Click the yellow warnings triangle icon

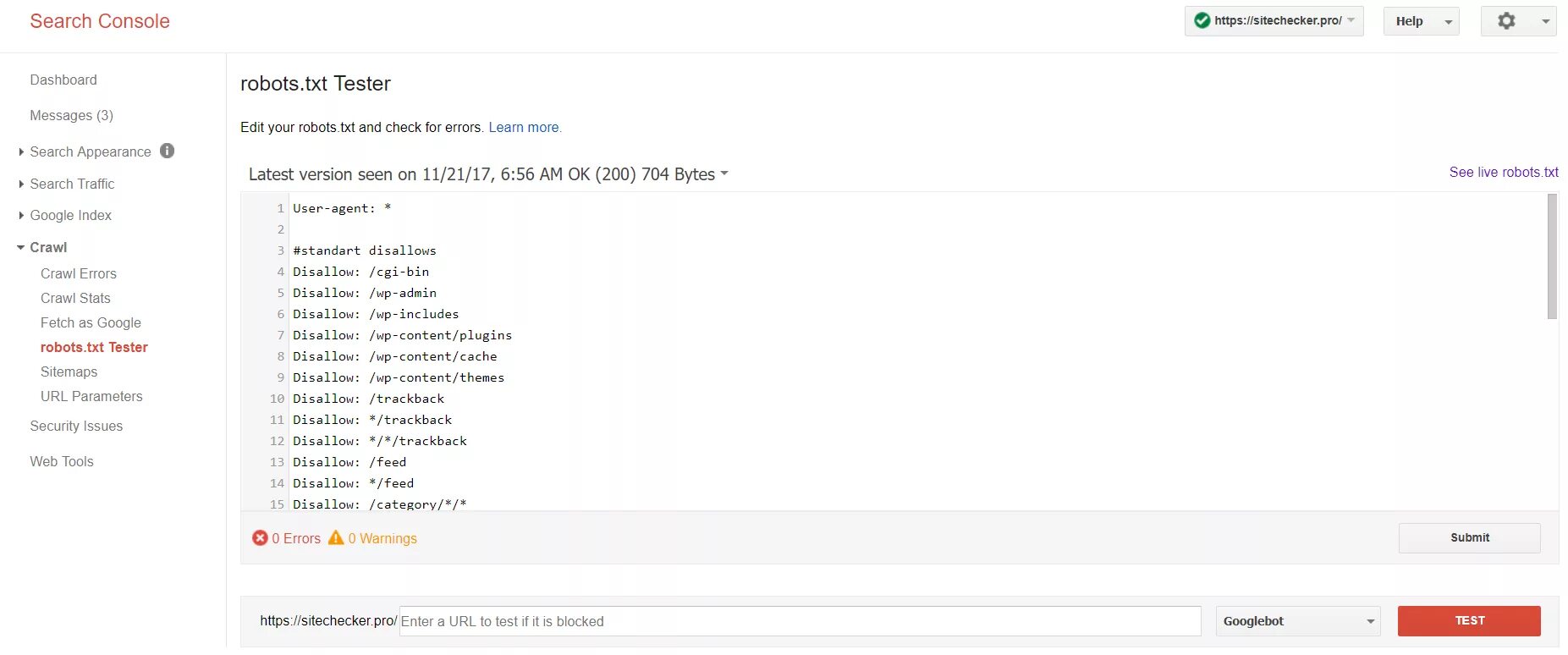[336, 537]
